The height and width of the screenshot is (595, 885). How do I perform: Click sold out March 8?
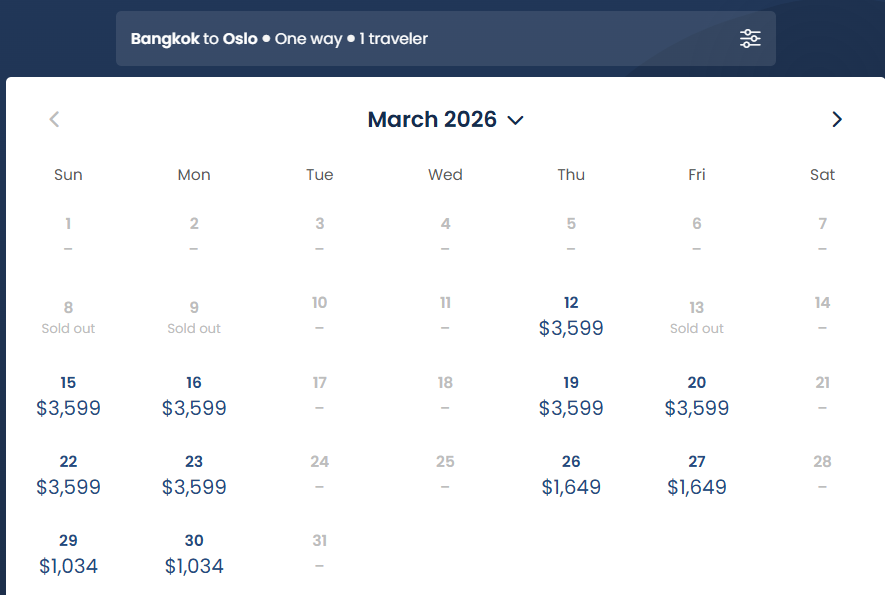(68, 318)
